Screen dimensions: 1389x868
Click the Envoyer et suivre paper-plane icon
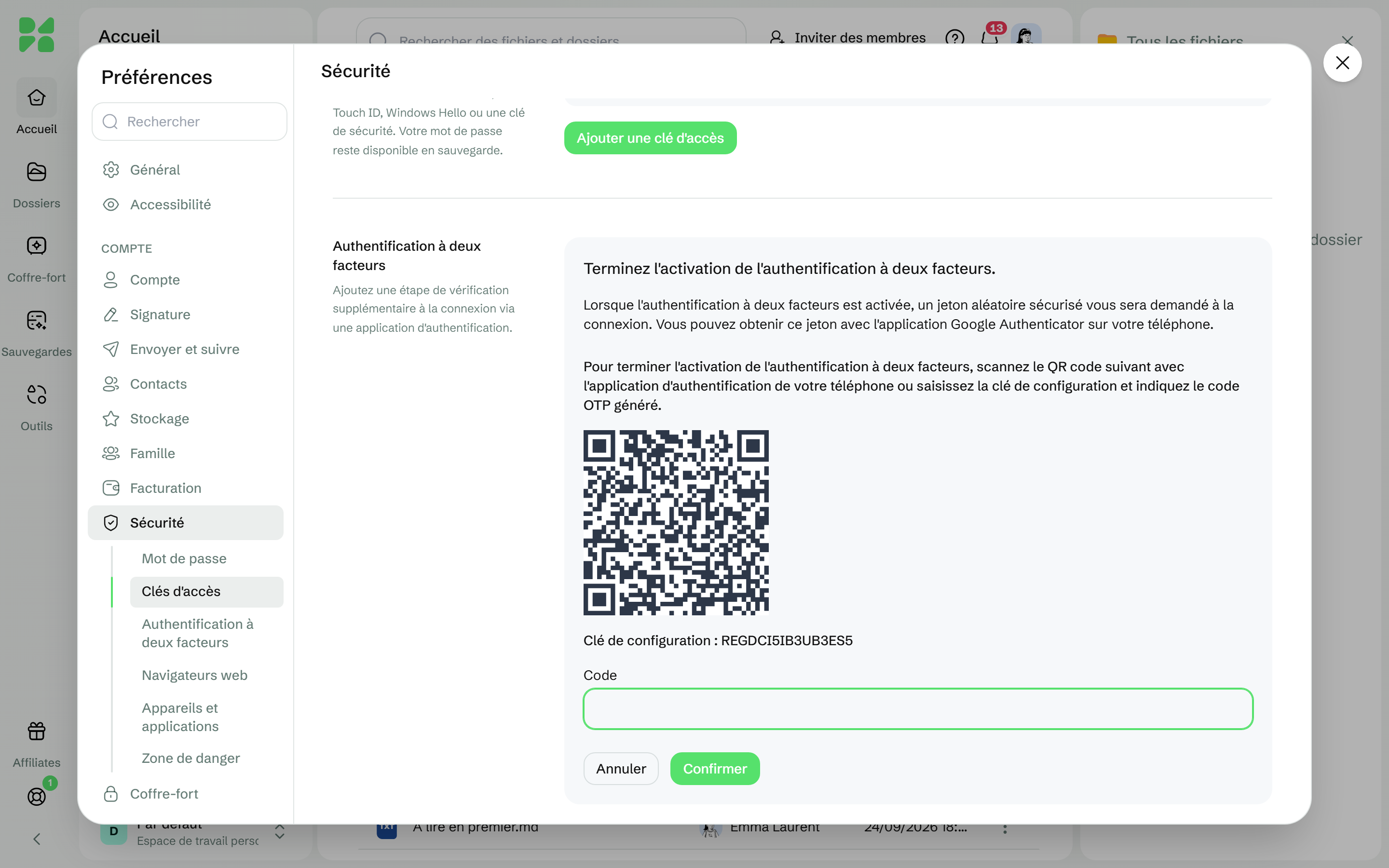[x=111, y=349]
